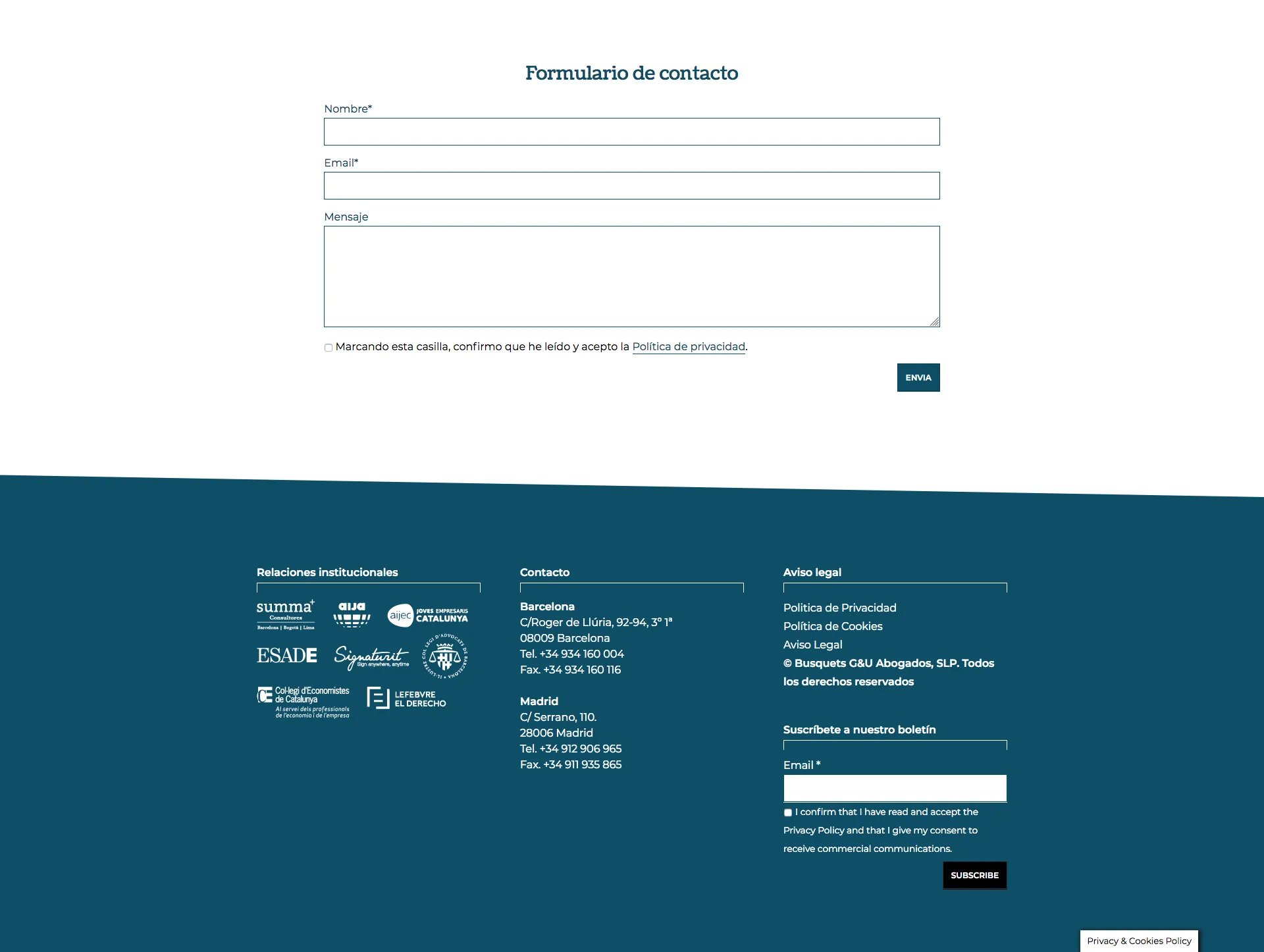The width and height of the screenshot is (1264, 952).
Task: Click the Email newsletter input field
Action: tap(895, 788)
